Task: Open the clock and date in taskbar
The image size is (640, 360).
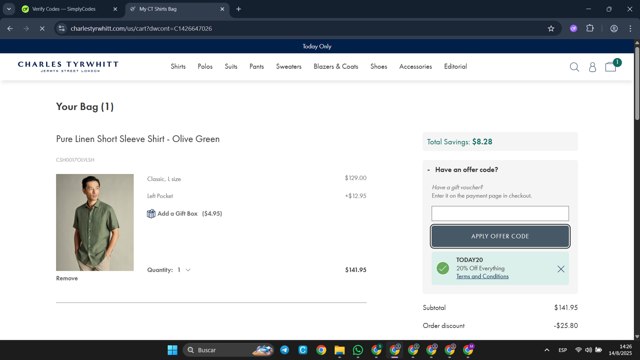Action: tap(620, 350)
